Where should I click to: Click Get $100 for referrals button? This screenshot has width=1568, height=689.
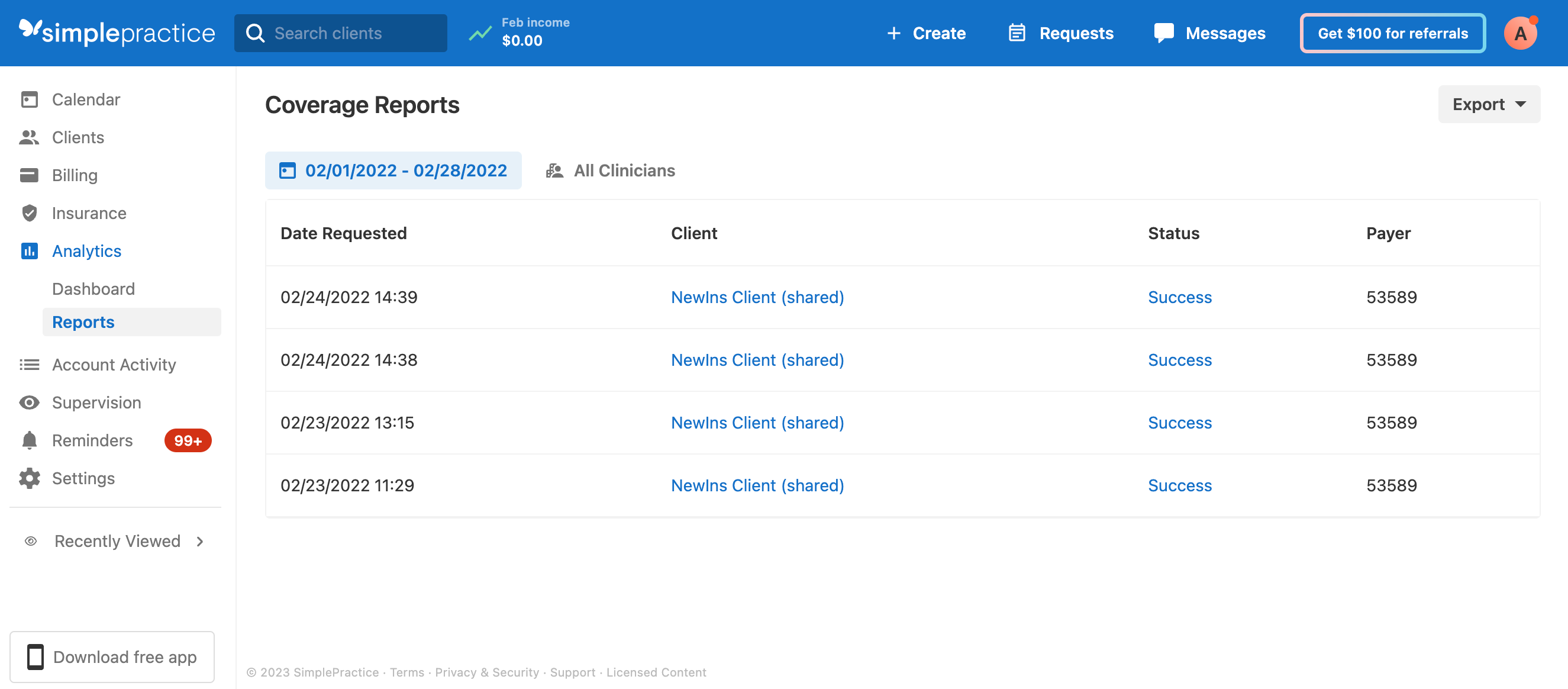1392,33
